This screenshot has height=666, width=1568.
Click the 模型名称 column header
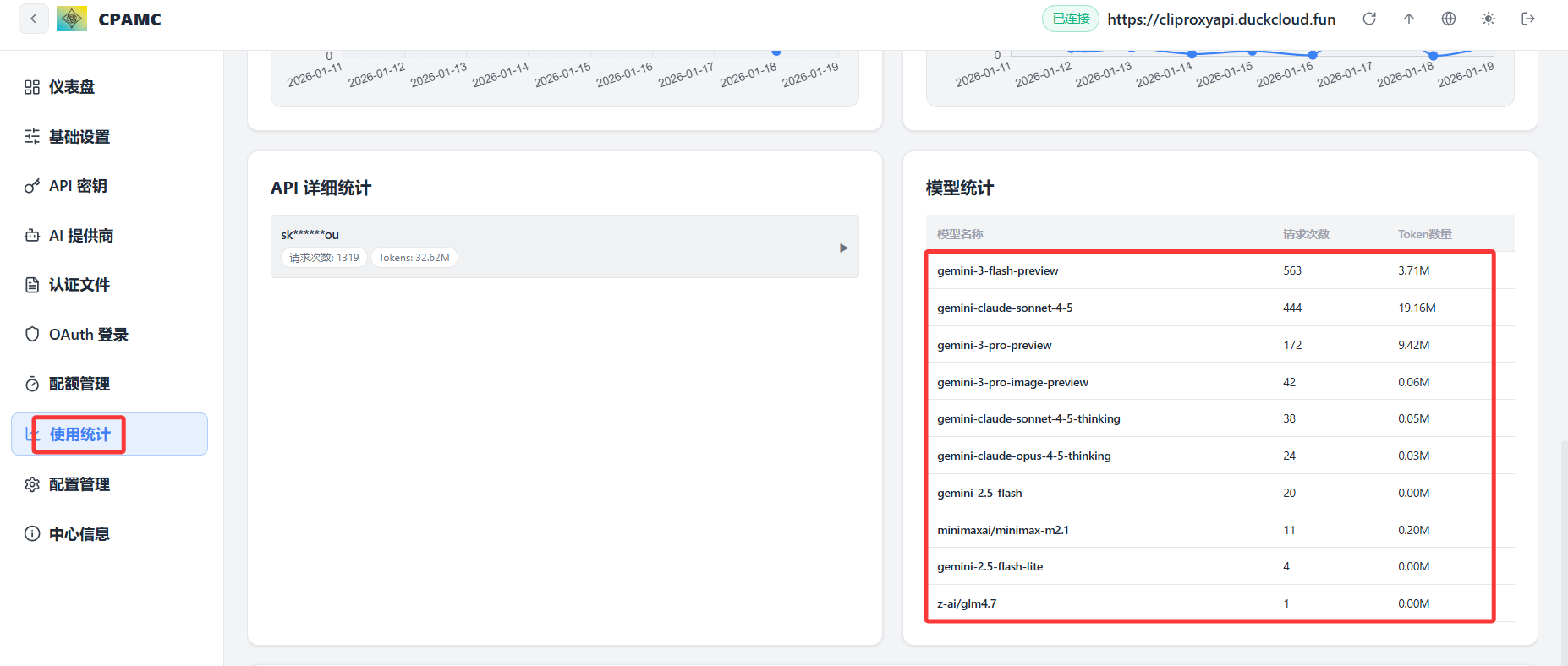click(960, 234)
